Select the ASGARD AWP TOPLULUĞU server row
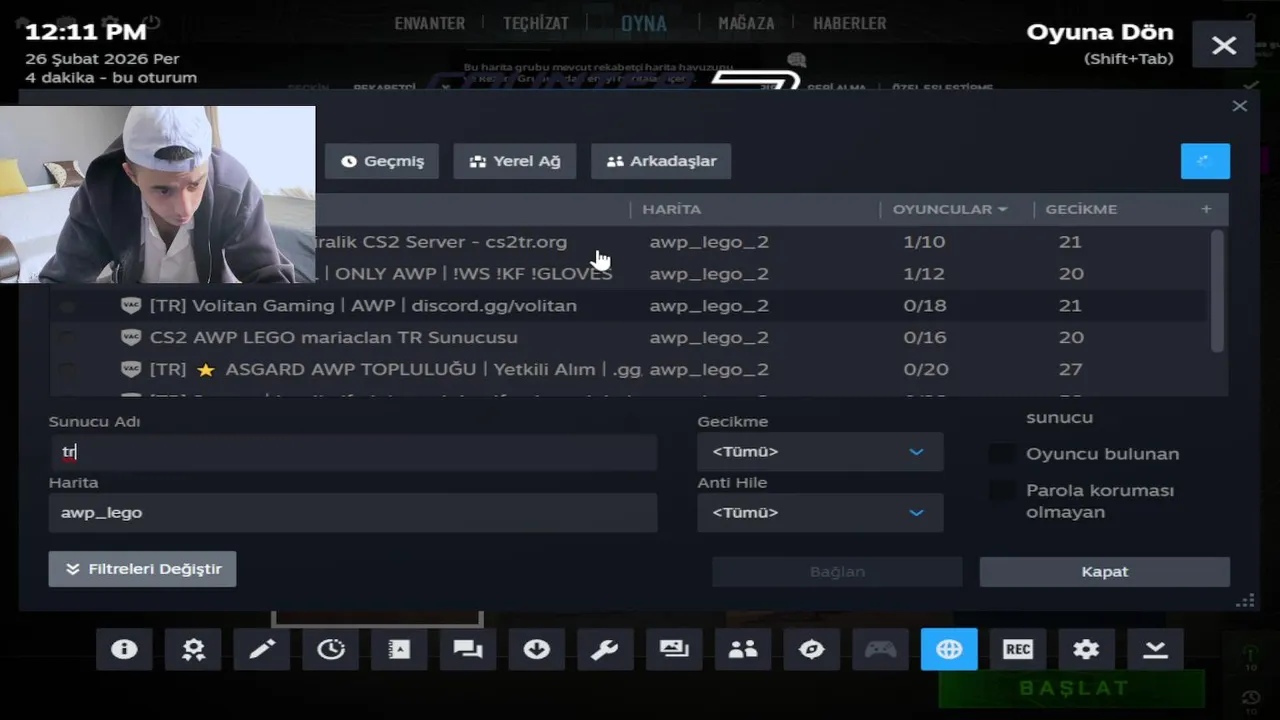The image size is (1280, 720). tap(628, 369)
